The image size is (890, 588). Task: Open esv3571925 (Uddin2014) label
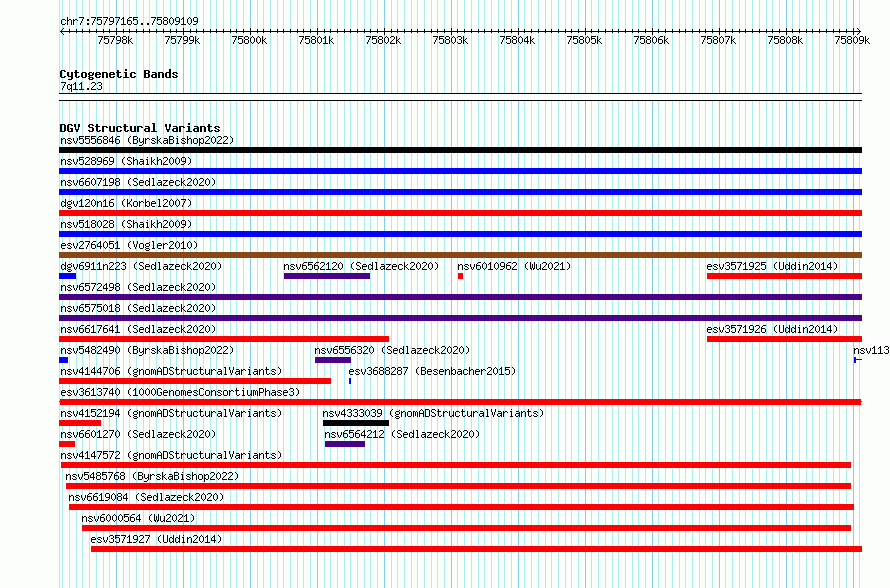point(772,266)
